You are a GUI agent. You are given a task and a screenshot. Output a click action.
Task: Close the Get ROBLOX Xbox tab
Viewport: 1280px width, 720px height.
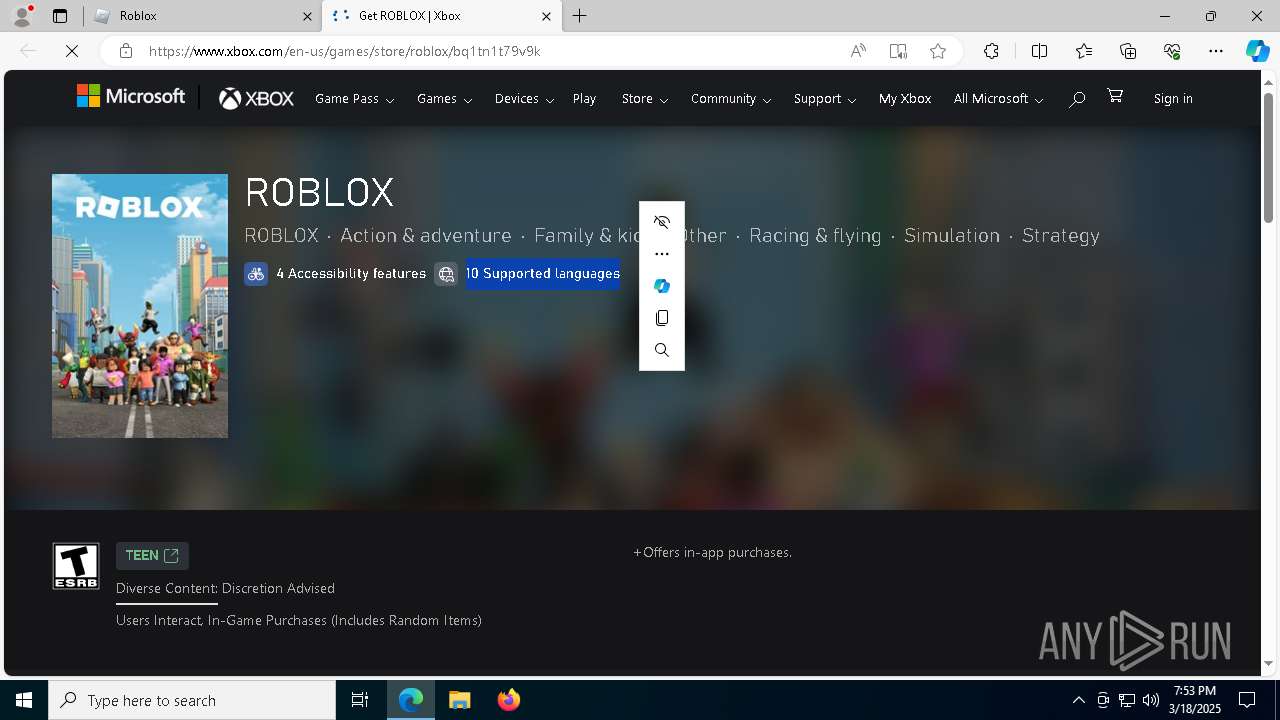click(x=546, y=16)
